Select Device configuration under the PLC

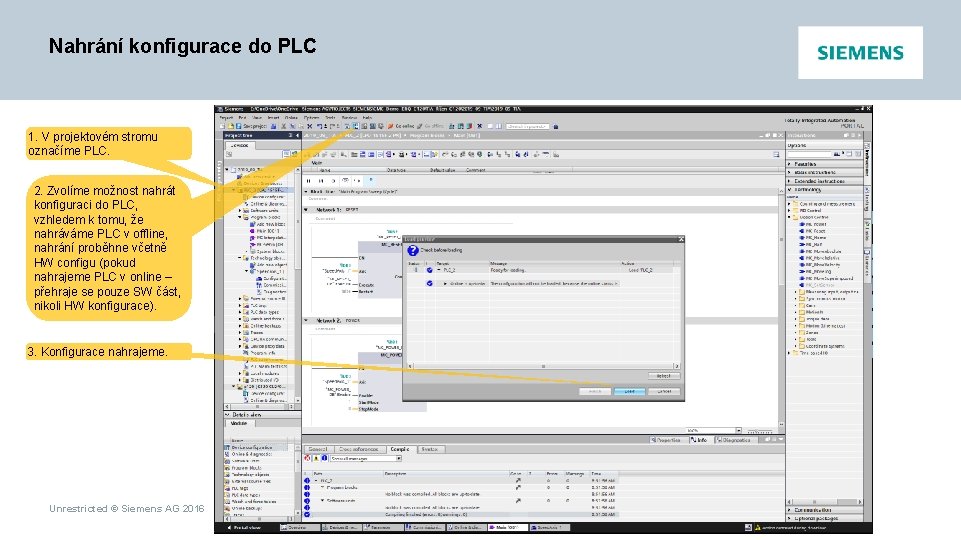pos(265,197)
